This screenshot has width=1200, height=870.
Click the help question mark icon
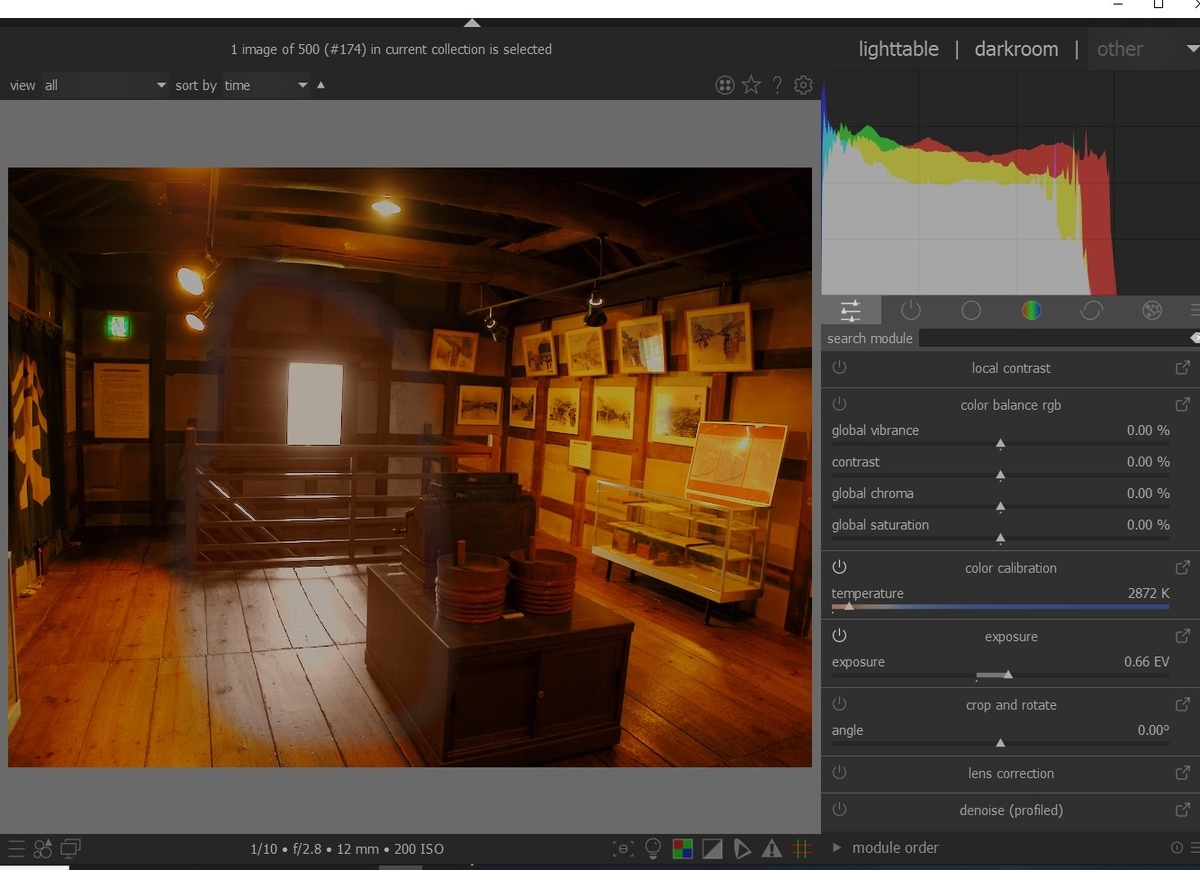777,85
